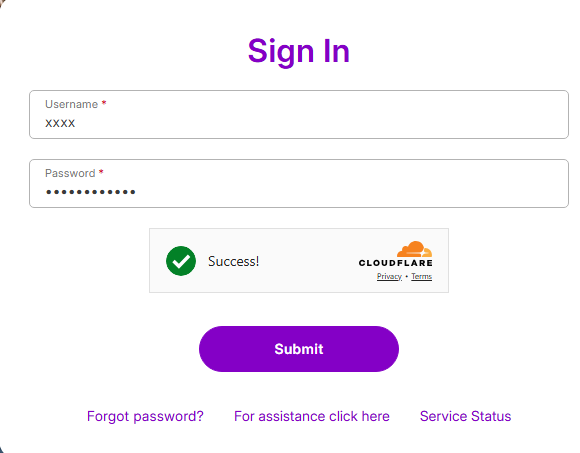Focus the Password input field
Viewport: 580px width, 453px height.
pos(299,183)
